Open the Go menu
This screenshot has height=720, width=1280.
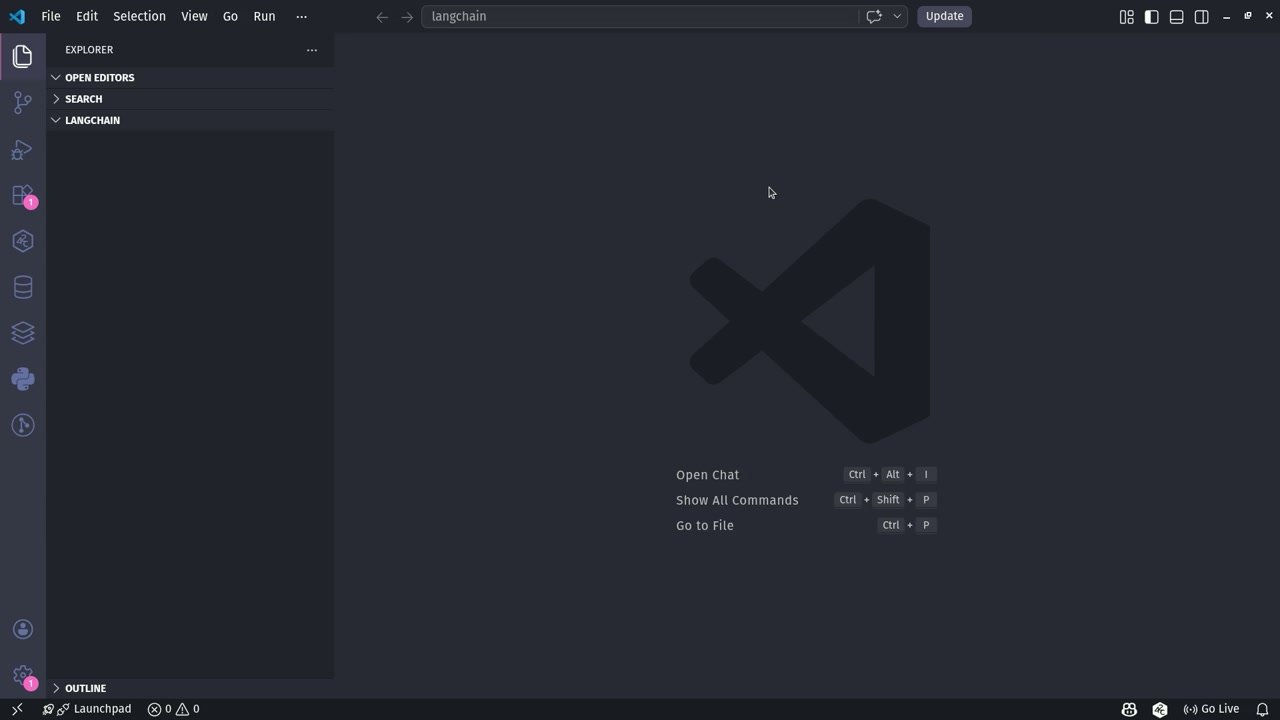[x=230, y=16]
